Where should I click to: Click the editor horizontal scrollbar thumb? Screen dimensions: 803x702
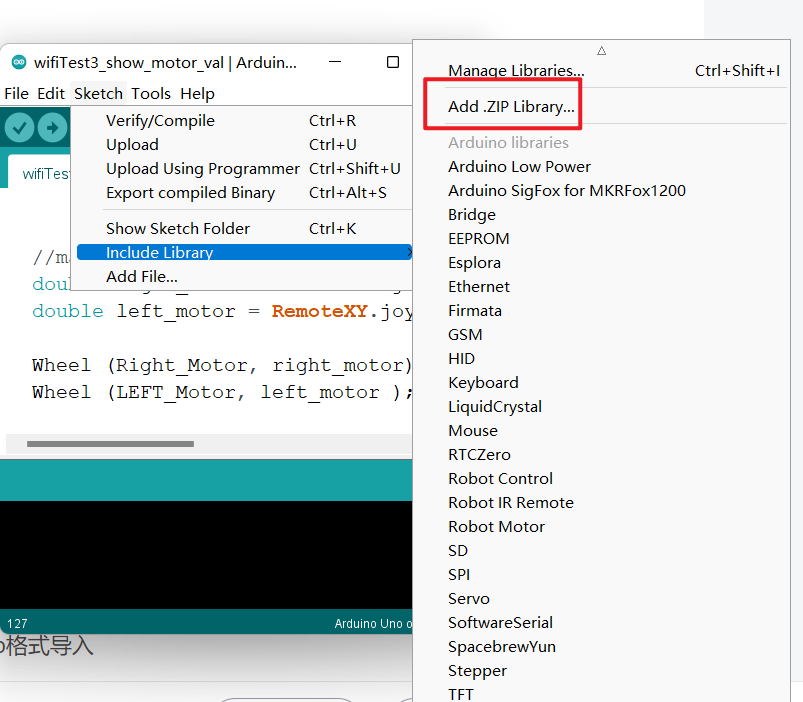[110, 444]
